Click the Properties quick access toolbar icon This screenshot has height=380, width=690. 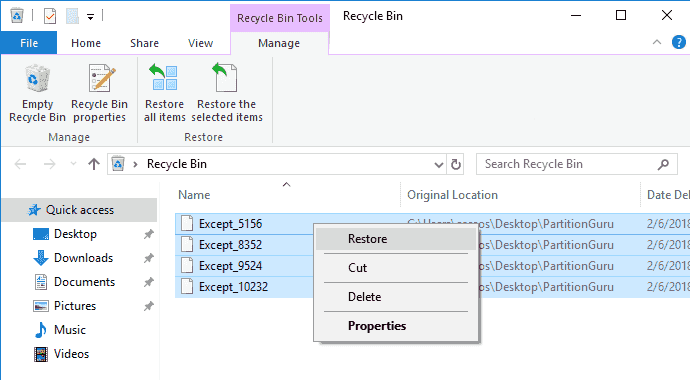(50, 17)
